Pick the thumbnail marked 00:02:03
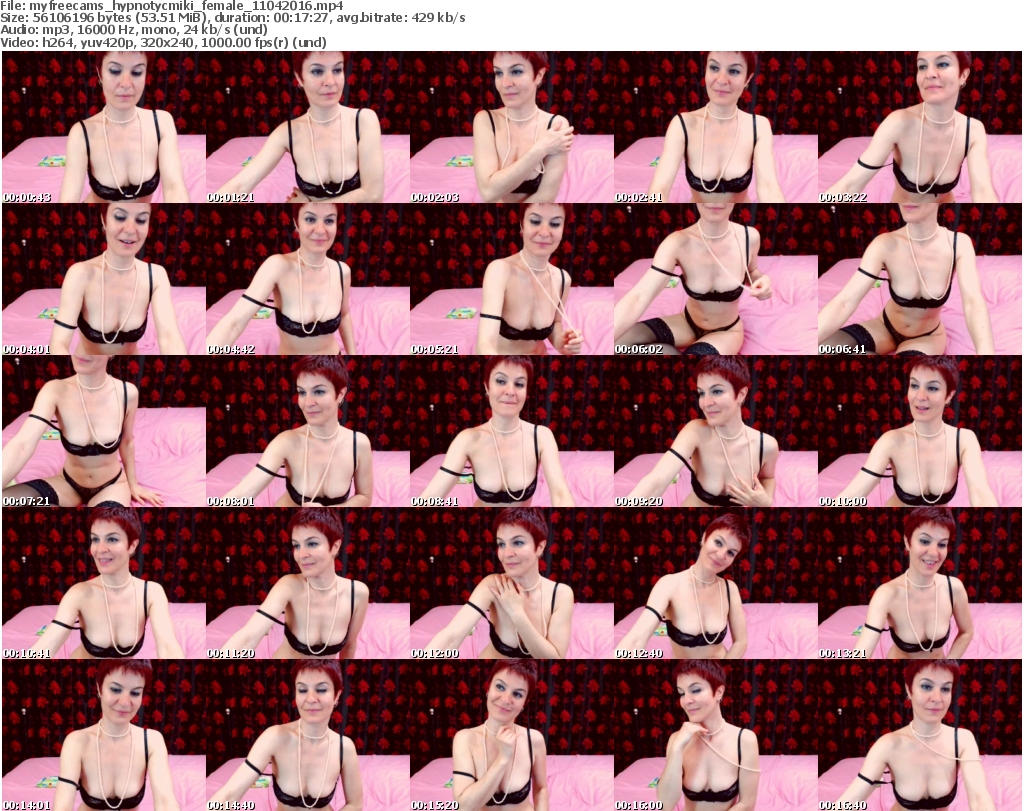The height and width of the screenshot is (811, 1024). pos(512,127)
